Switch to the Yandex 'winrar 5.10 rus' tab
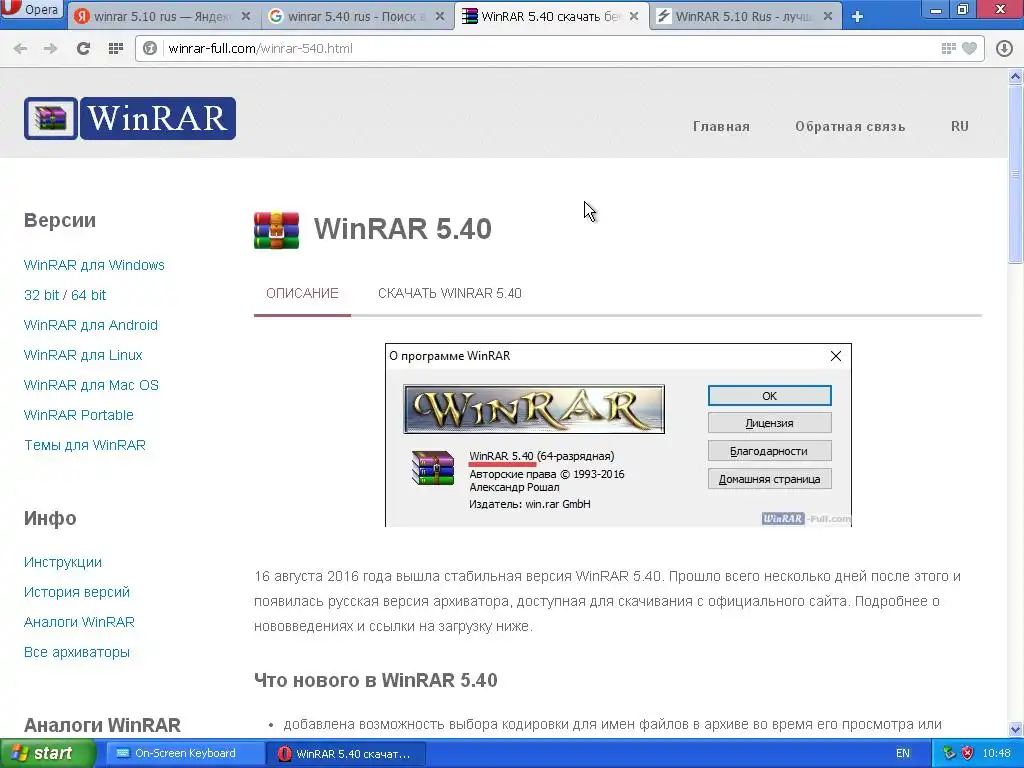 (161, 16)
